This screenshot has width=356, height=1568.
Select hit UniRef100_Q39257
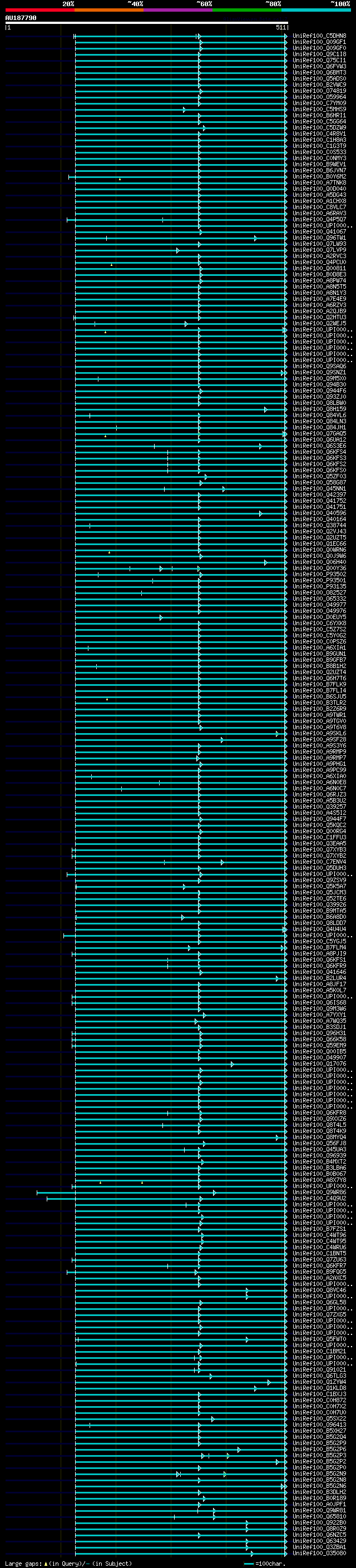pyautogui.click(x=319, y=807)
